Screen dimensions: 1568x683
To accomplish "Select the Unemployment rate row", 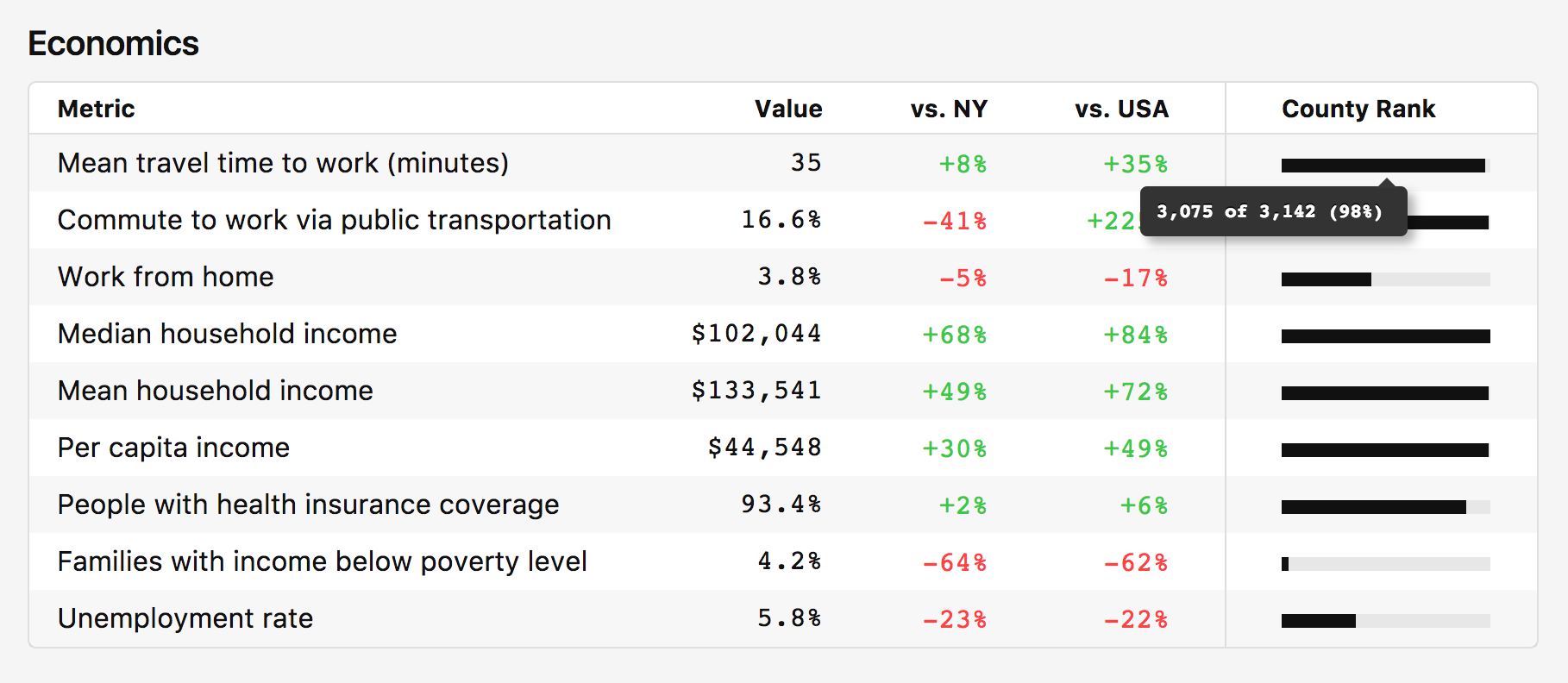I will coord(185,618).
